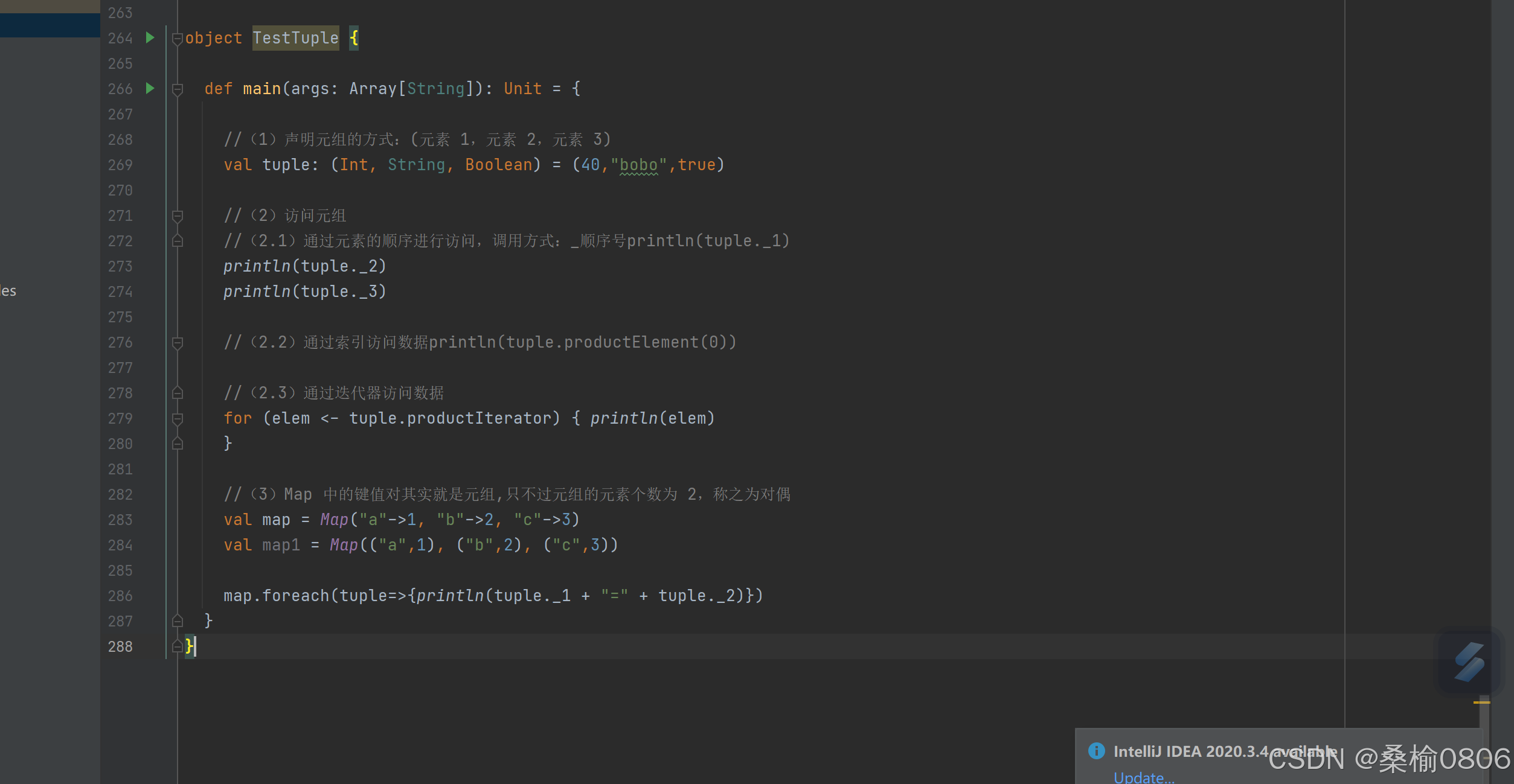Click fold marker beside line 272 comment

pos(178,241)
